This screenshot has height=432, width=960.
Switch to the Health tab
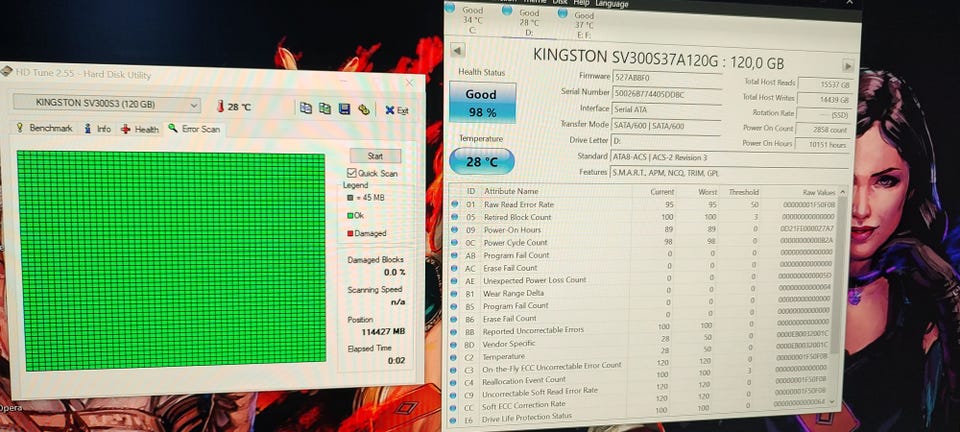pos(140,129)
